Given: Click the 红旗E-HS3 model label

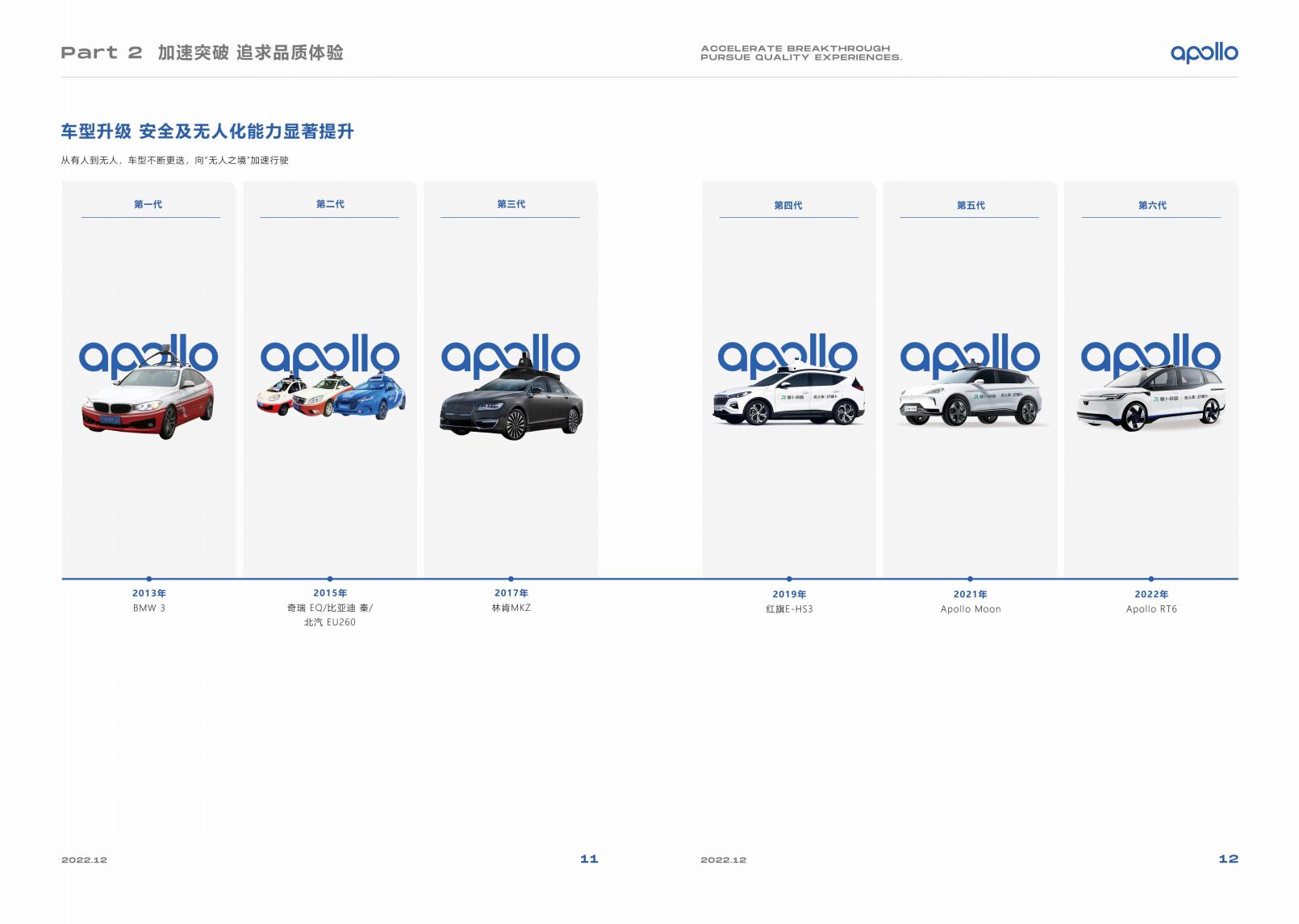Looking at the screenshot, I should point(789,609).
